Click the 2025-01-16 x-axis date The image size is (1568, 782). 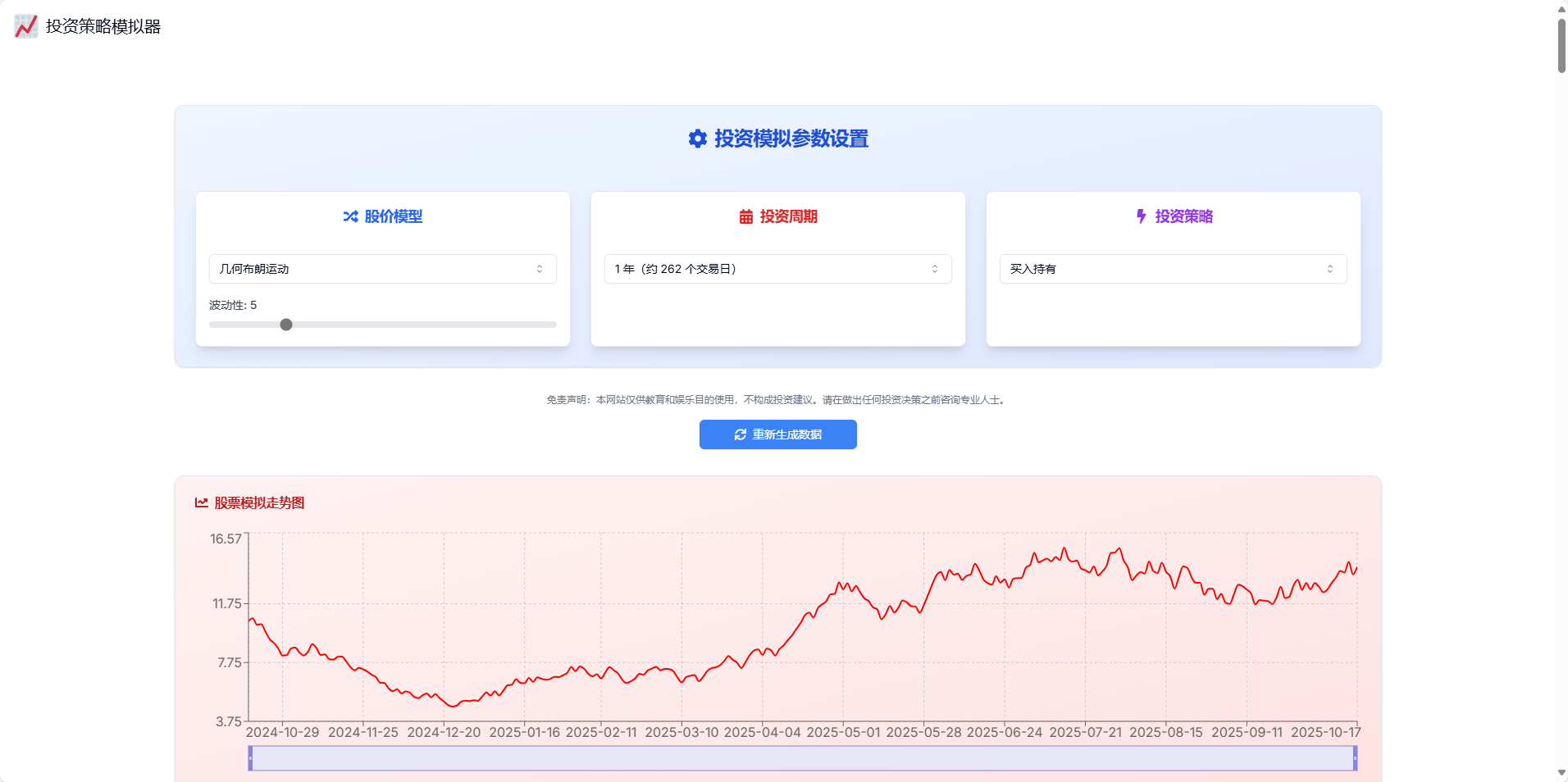(x=525, y=732)
